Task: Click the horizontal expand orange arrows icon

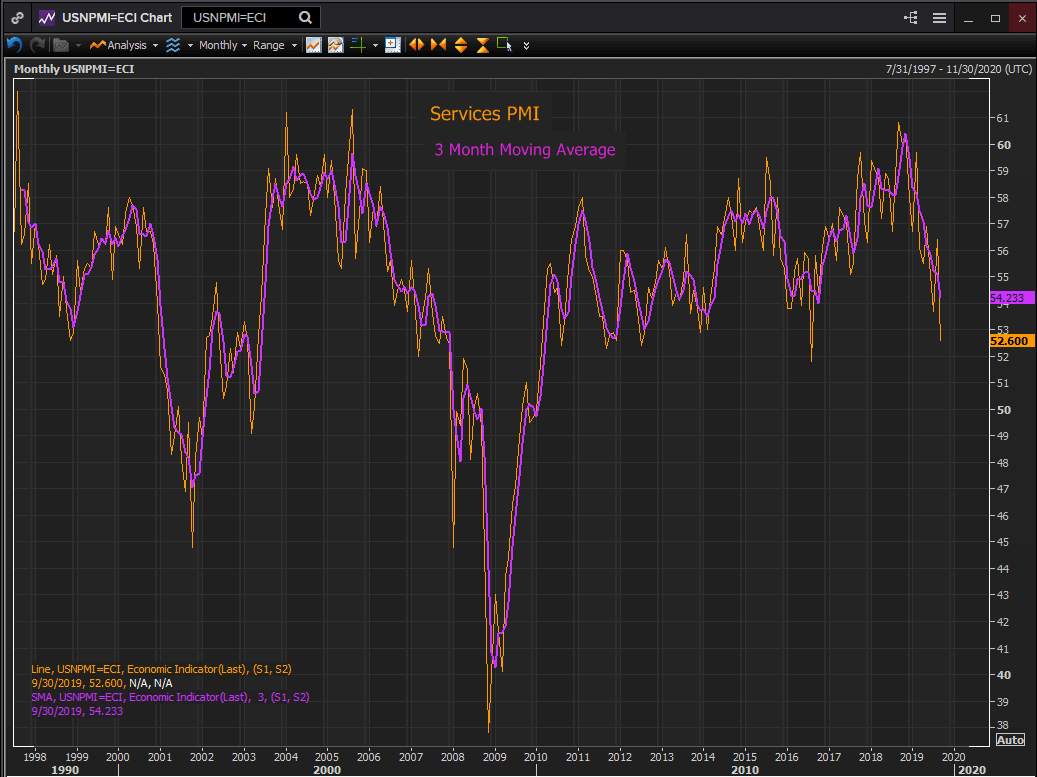Action: click(x=416, y=45)
